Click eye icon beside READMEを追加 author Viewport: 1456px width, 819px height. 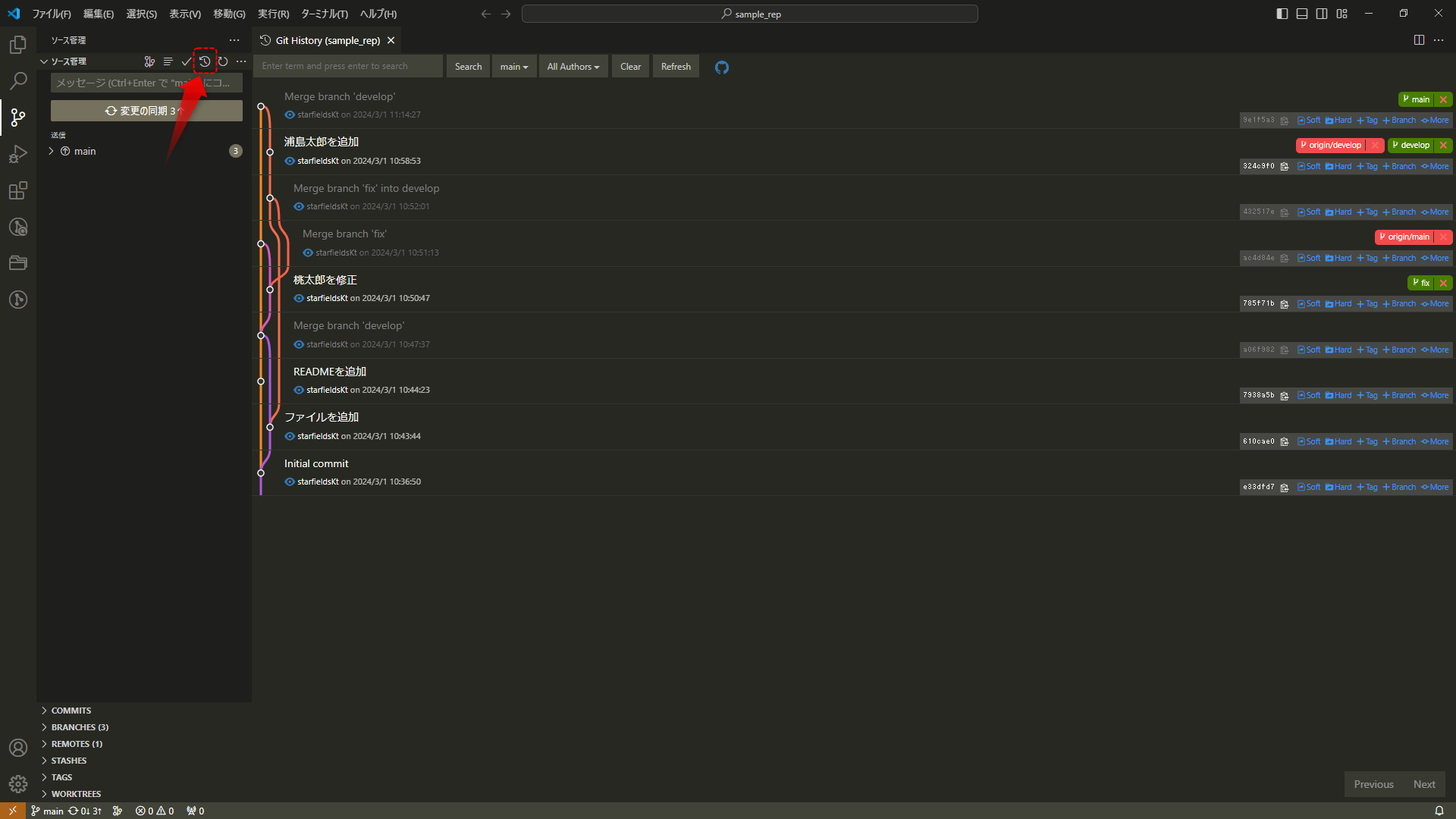[299, 390]
